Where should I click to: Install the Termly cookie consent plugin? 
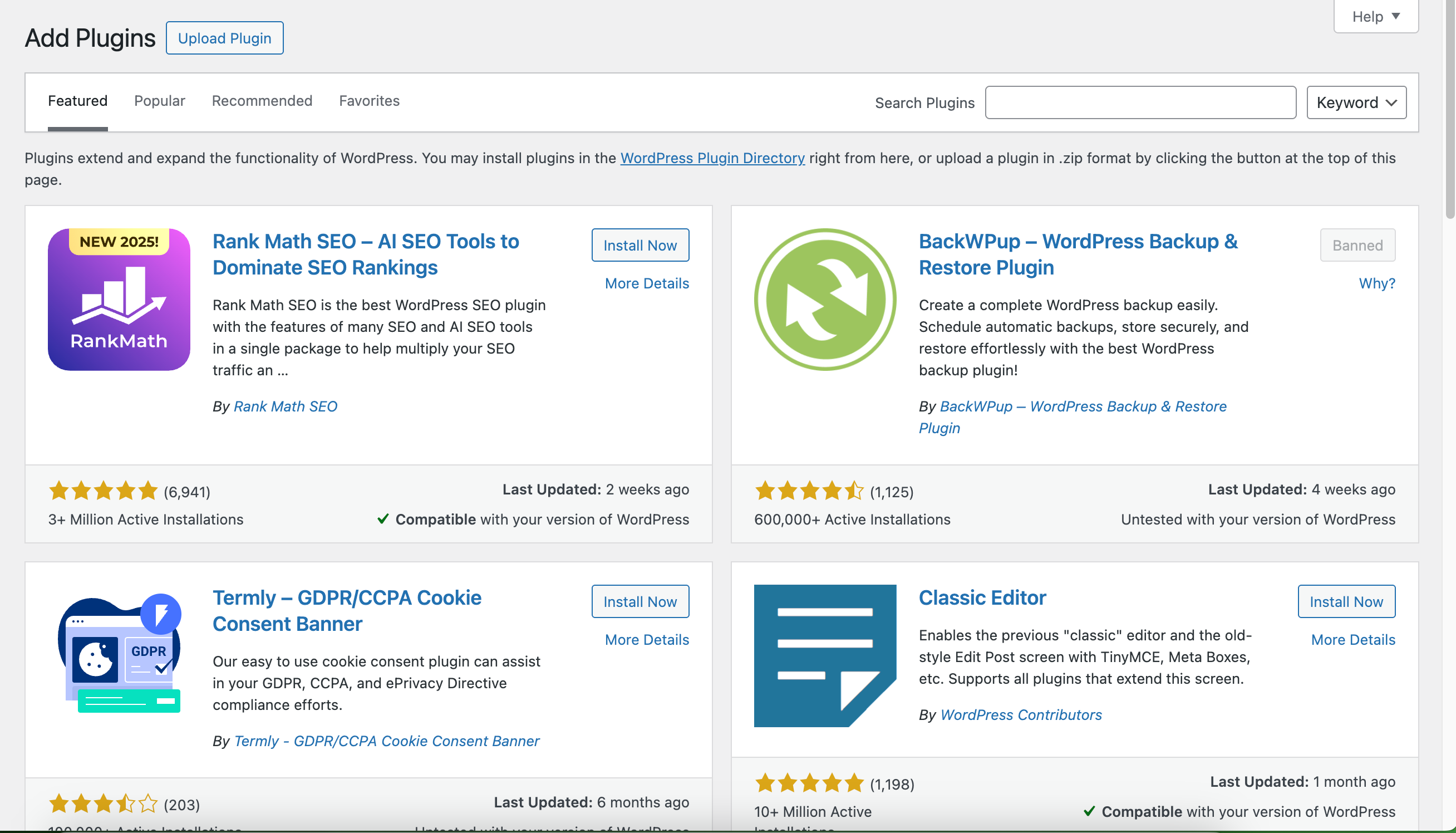[640, 601]
